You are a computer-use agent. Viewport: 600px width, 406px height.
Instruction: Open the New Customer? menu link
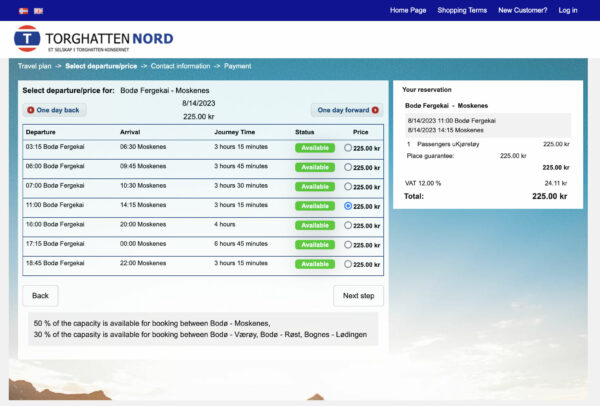pyautogui.click(x=523, y=10)
